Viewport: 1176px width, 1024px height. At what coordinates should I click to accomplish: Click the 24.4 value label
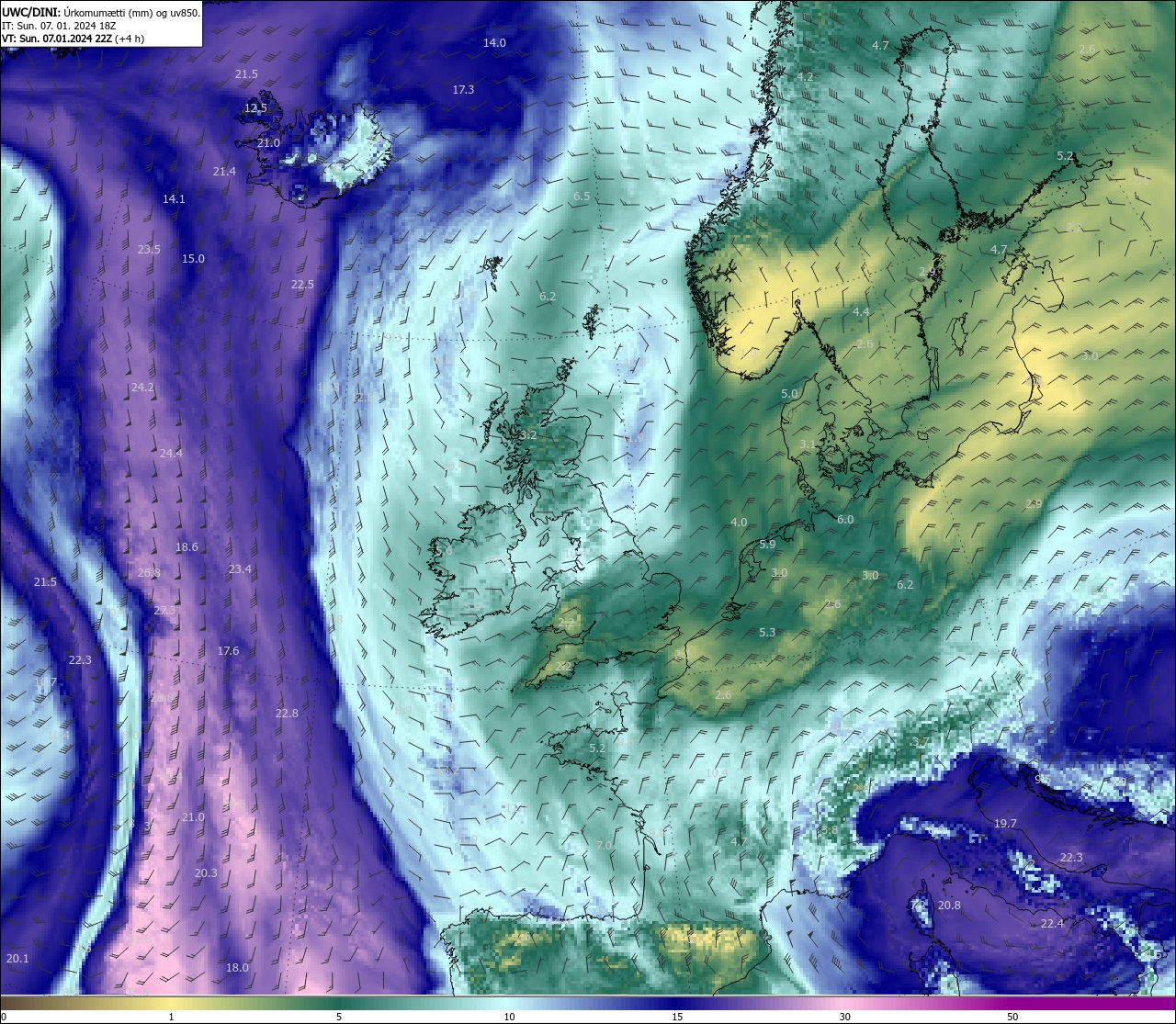[x=171, y=454]
